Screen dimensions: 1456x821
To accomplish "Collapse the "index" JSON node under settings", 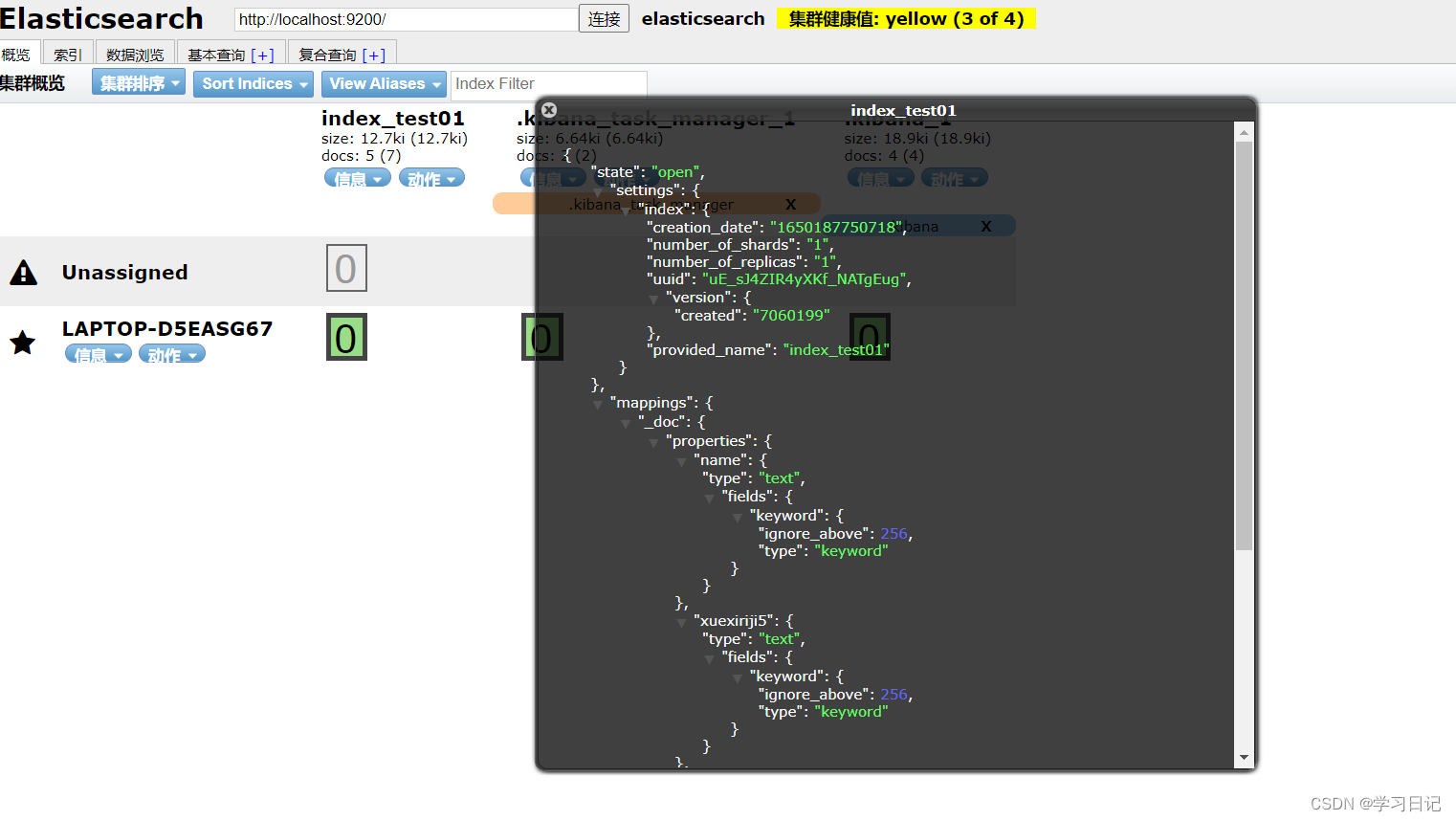I will [x=626, y=211].
